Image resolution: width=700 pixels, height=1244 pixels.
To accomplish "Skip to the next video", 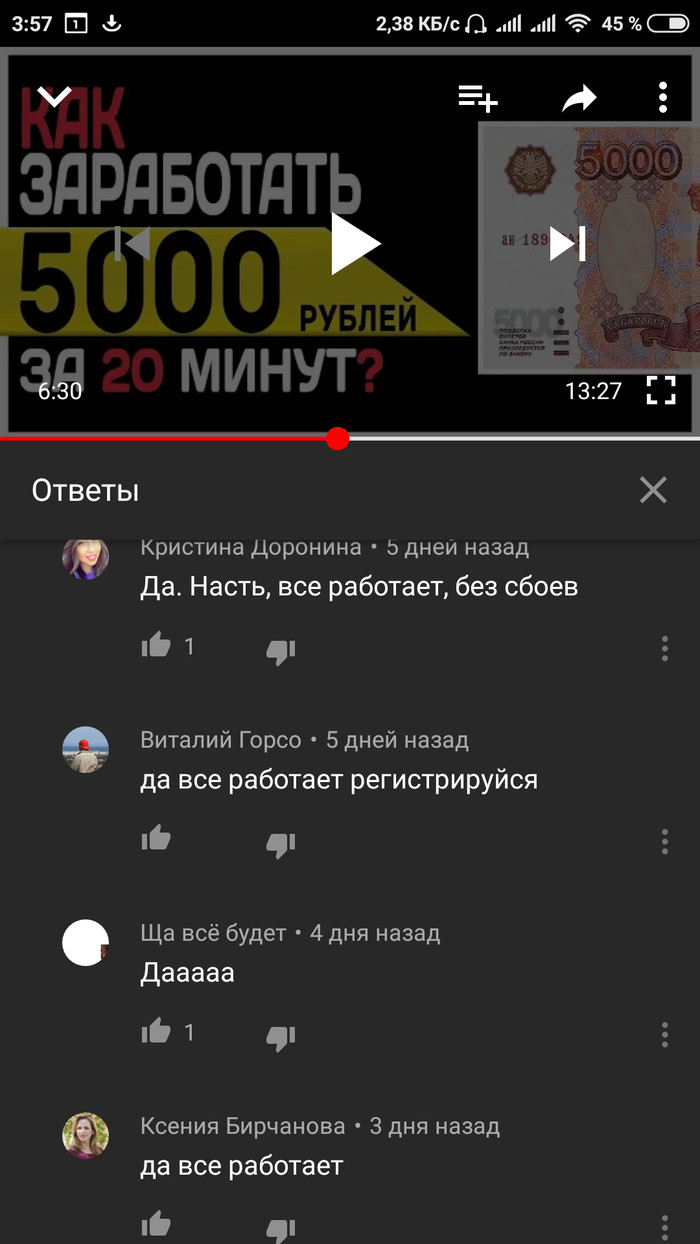I will click(x=567, y=243).
